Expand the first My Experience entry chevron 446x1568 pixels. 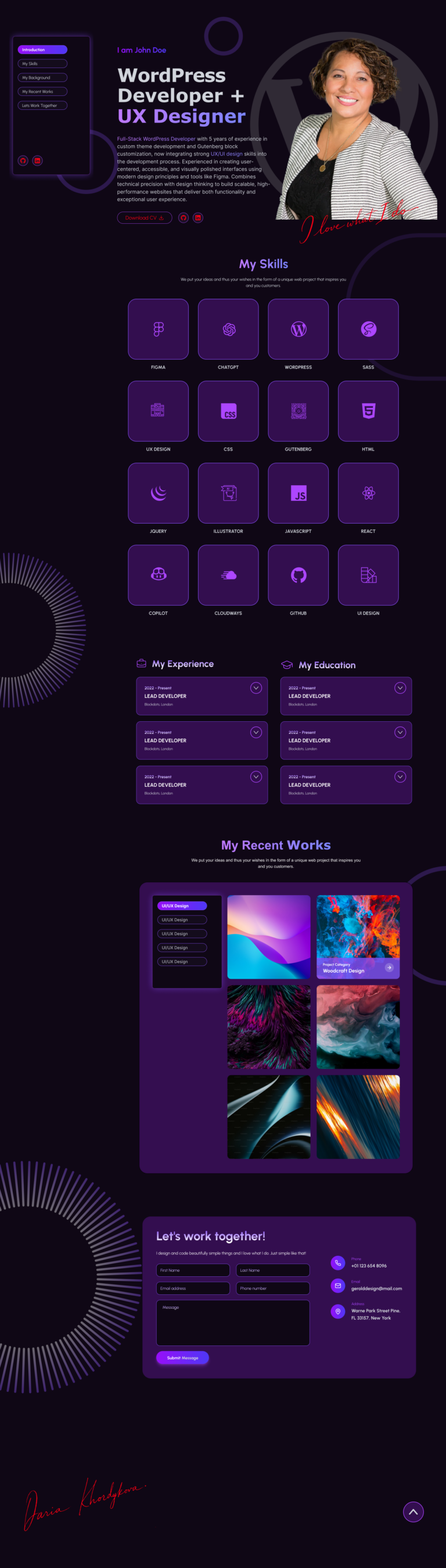(256, 688)
